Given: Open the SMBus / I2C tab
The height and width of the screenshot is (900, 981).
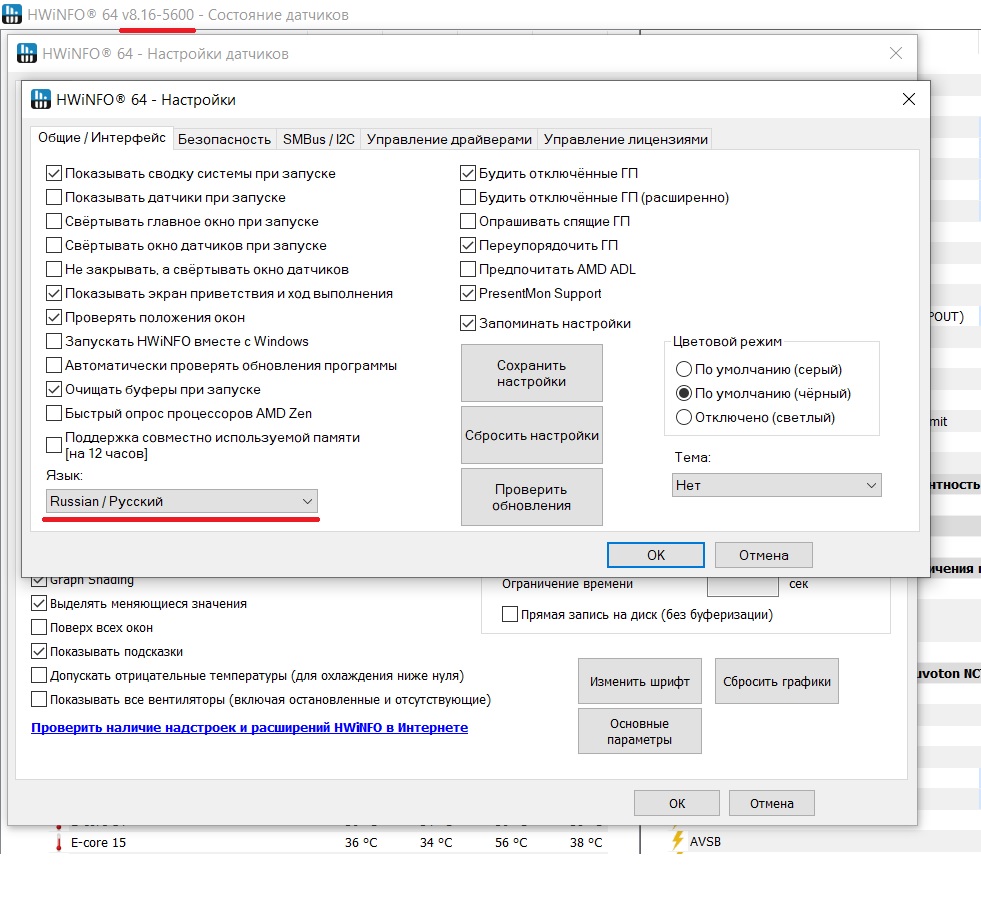Looking at the screenshot, I should point(318,139).
